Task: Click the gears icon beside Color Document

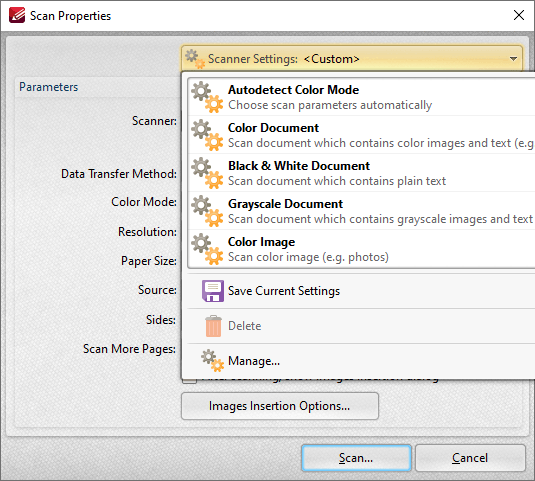Action: coord(207,135)
